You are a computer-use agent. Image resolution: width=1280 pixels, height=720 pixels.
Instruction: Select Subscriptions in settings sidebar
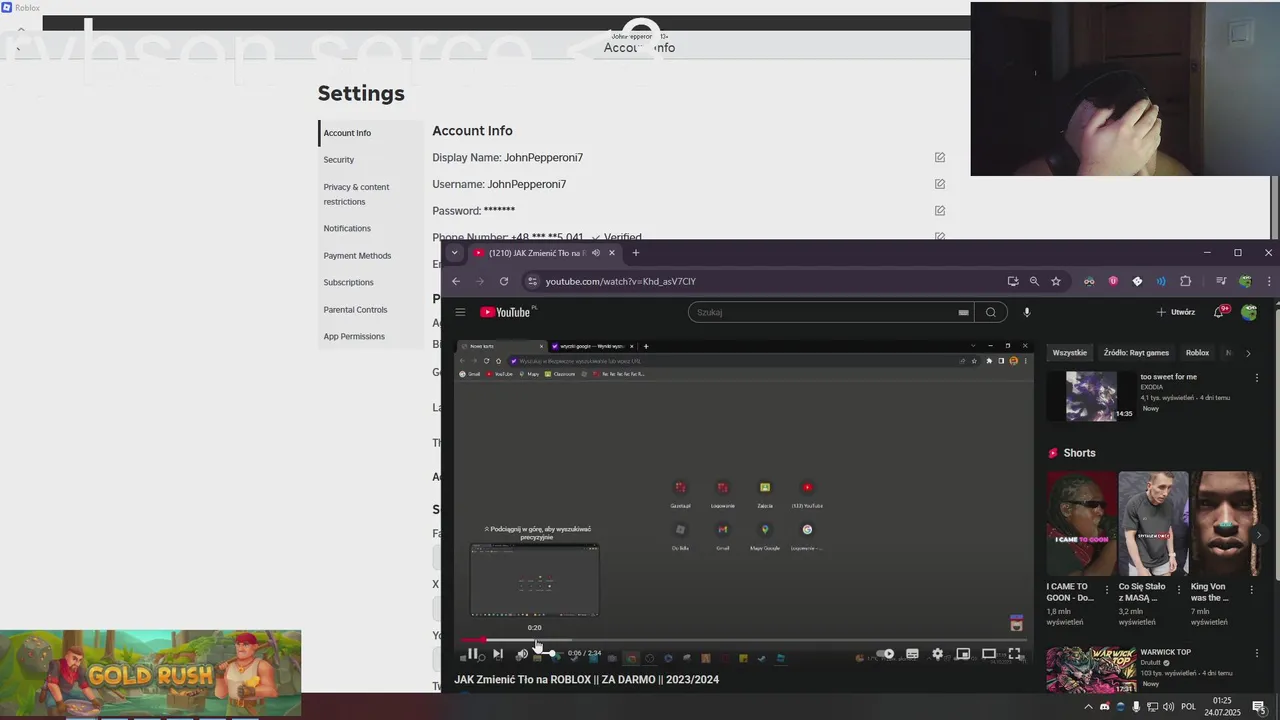(348, 283)
